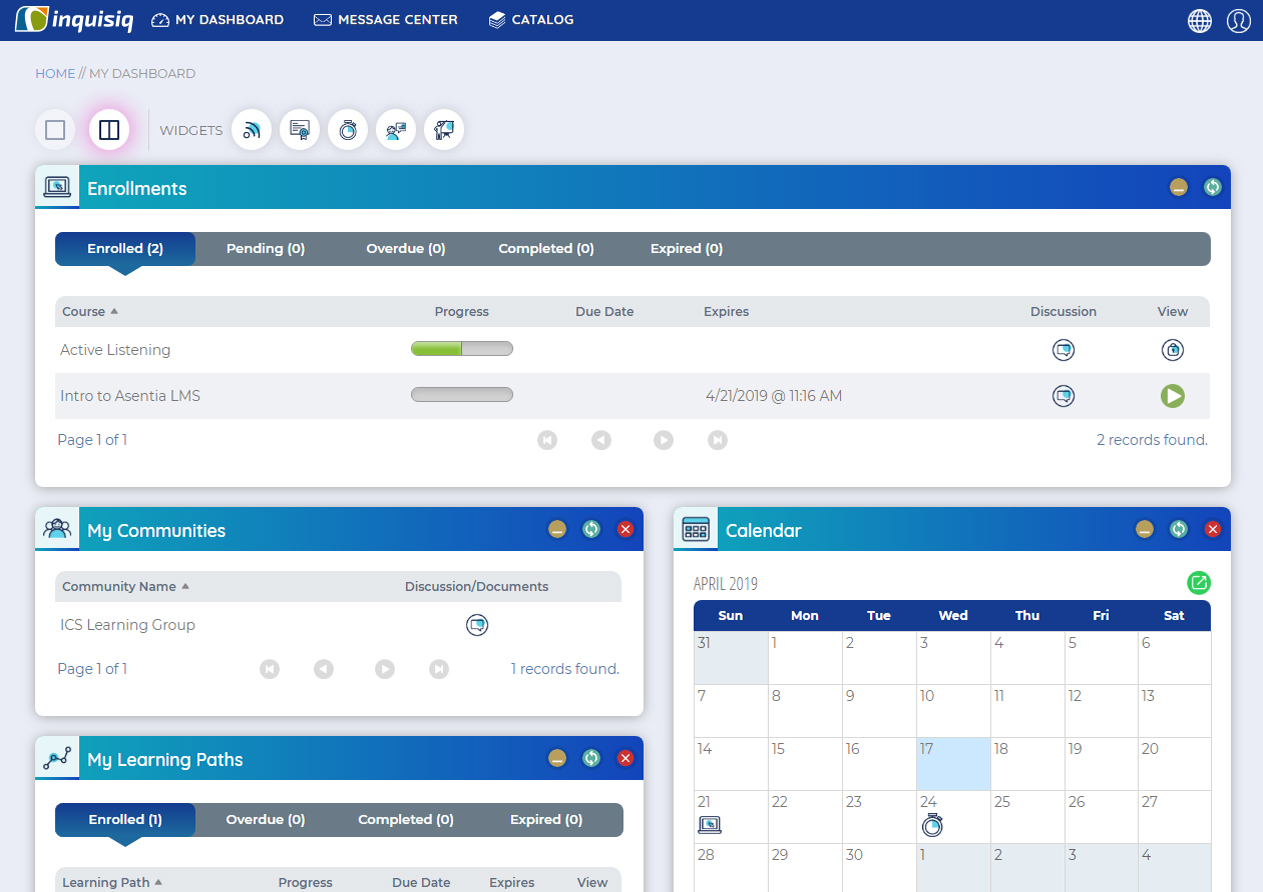Collapse the Enrollments widget
The height and width of the screenshot is (892, 1263).
[1179, 186]
